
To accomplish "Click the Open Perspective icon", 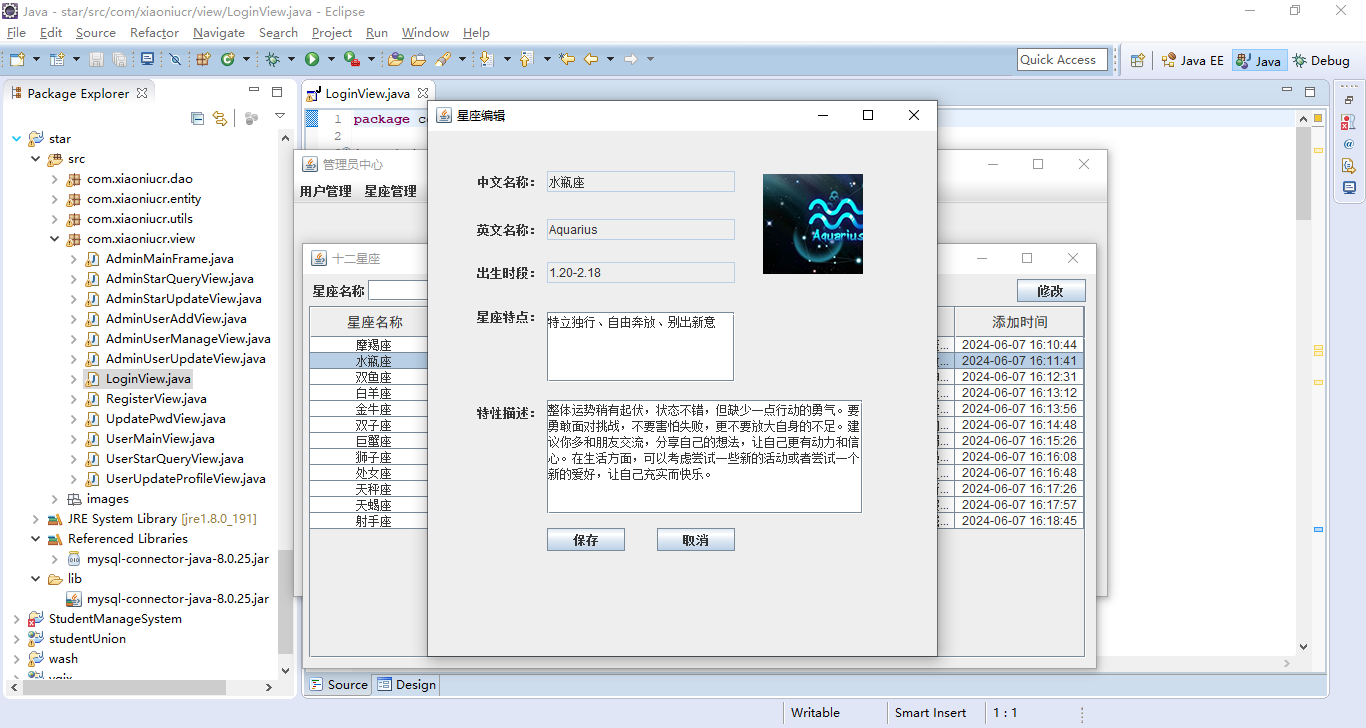I will [x=1137, y=60].
